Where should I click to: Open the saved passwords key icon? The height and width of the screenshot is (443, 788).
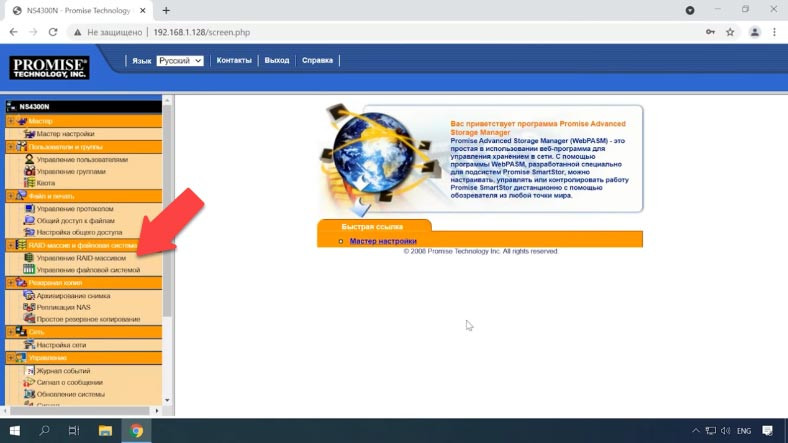coord(710,32)
